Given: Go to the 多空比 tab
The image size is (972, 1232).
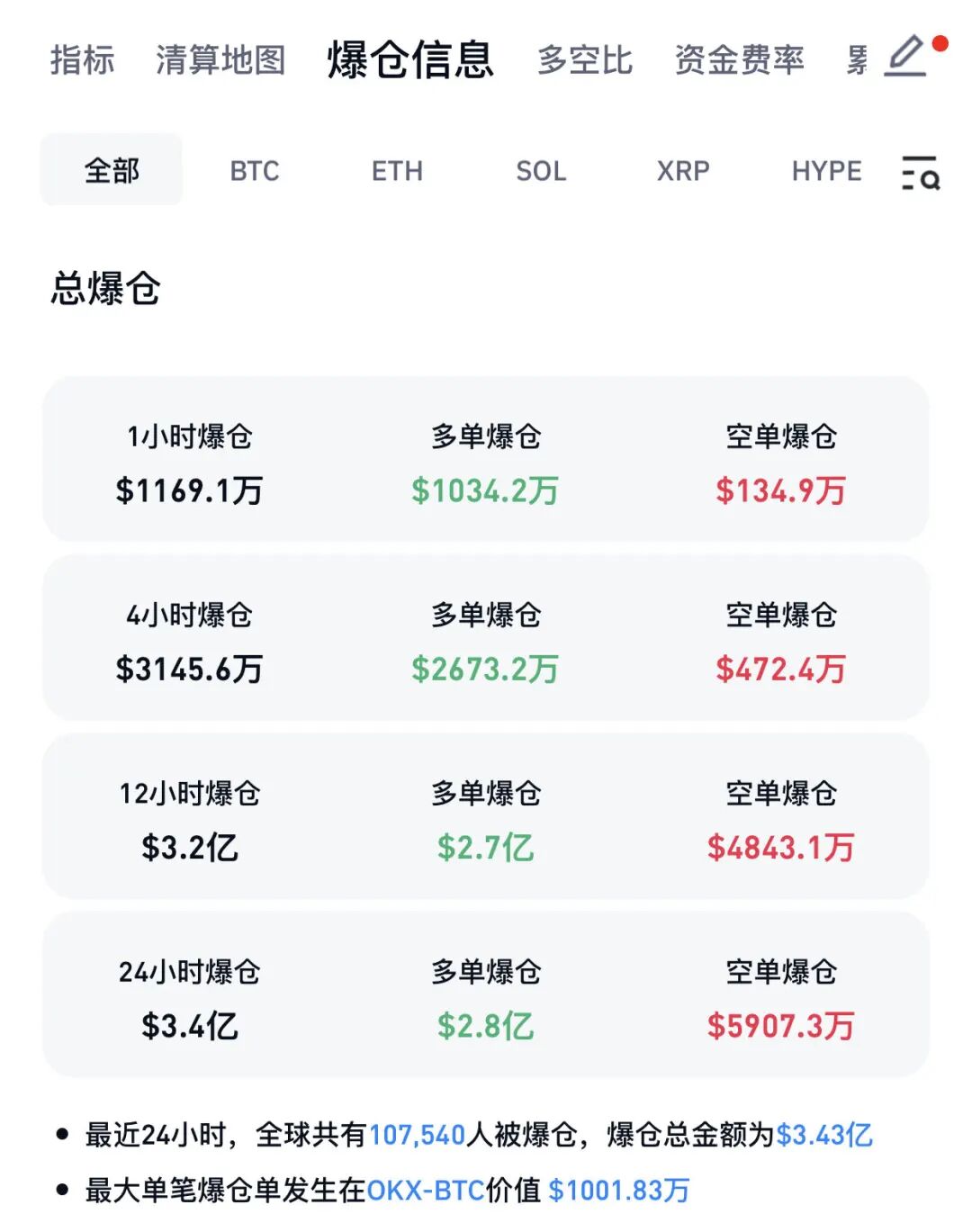Looking at the screenshot, I should pos(585,60).
